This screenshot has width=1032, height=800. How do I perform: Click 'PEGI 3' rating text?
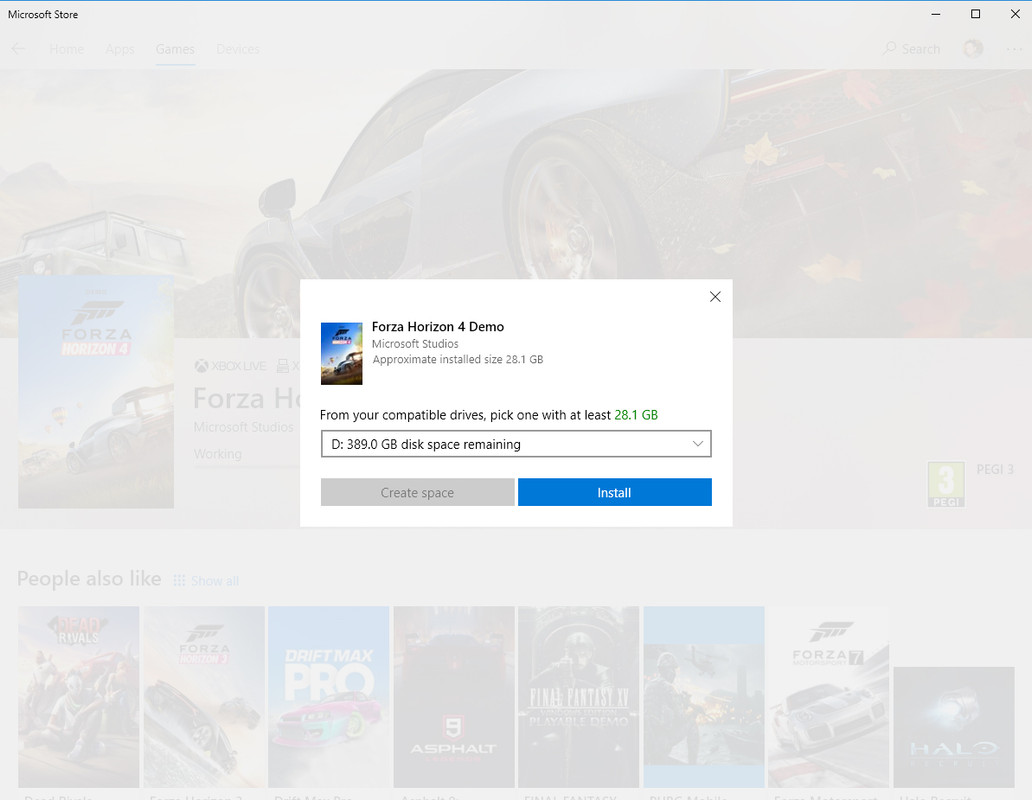[x=994, y=469]
